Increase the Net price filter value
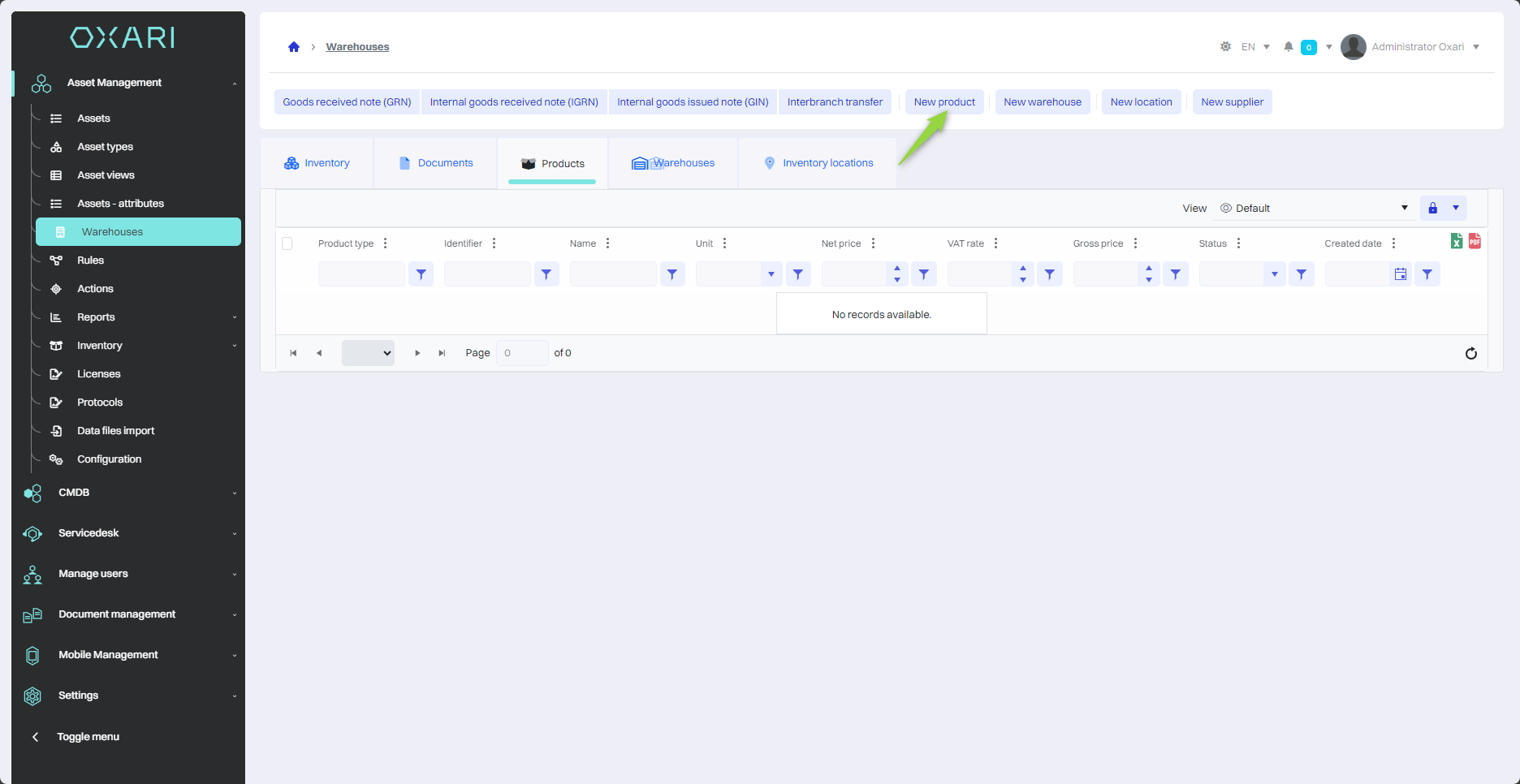Image resolution: width=1520 pixels, height=784 pixels. (896, 269)
